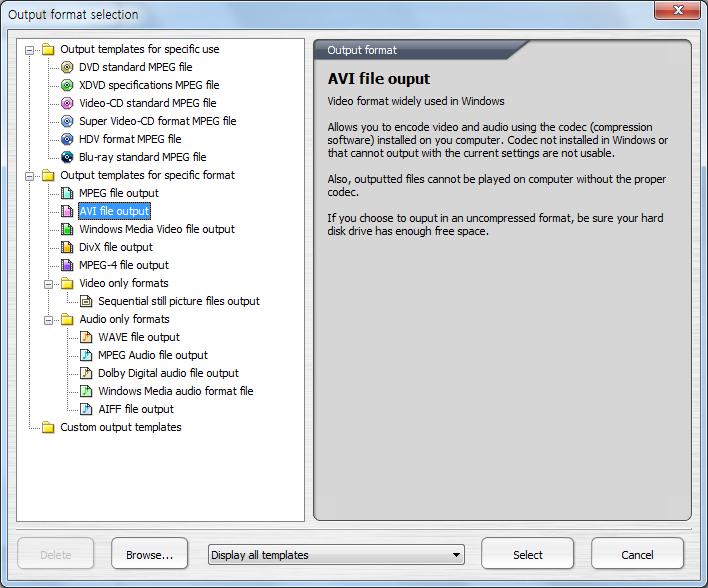Click the folder icon of Output templates for specific use

48,49
